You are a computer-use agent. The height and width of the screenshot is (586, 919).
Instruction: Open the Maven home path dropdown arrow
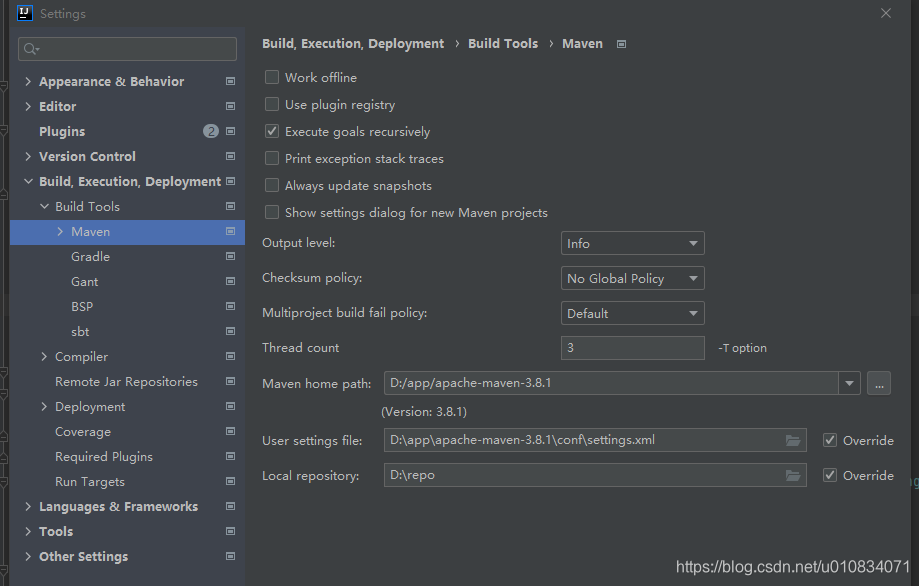coord(849,383)
